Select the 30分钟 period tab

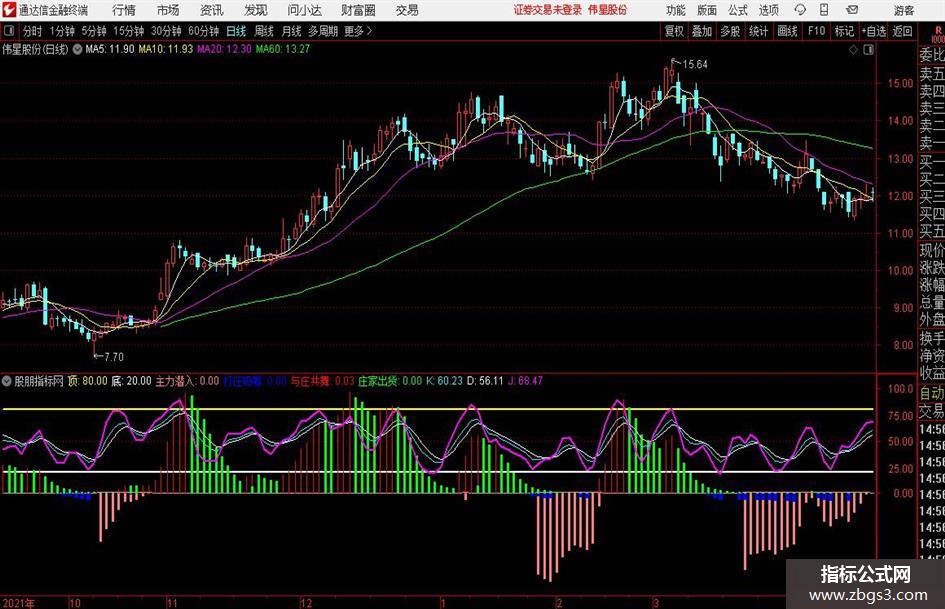(x=166, y=31)
